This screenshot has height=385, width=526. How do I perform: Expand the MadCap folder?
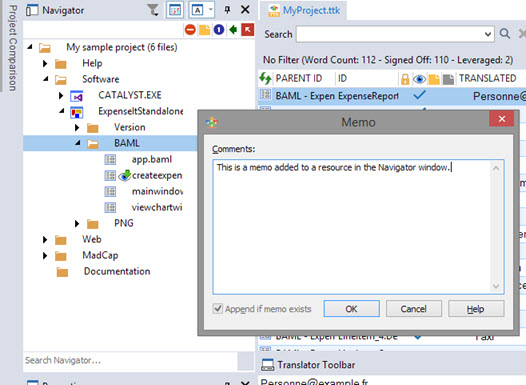point(45,256)
